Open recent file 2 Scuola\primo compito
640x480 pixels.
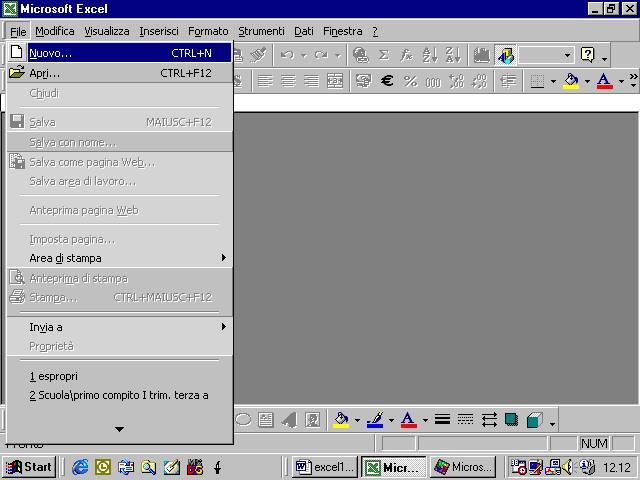[x=120, y=395]
